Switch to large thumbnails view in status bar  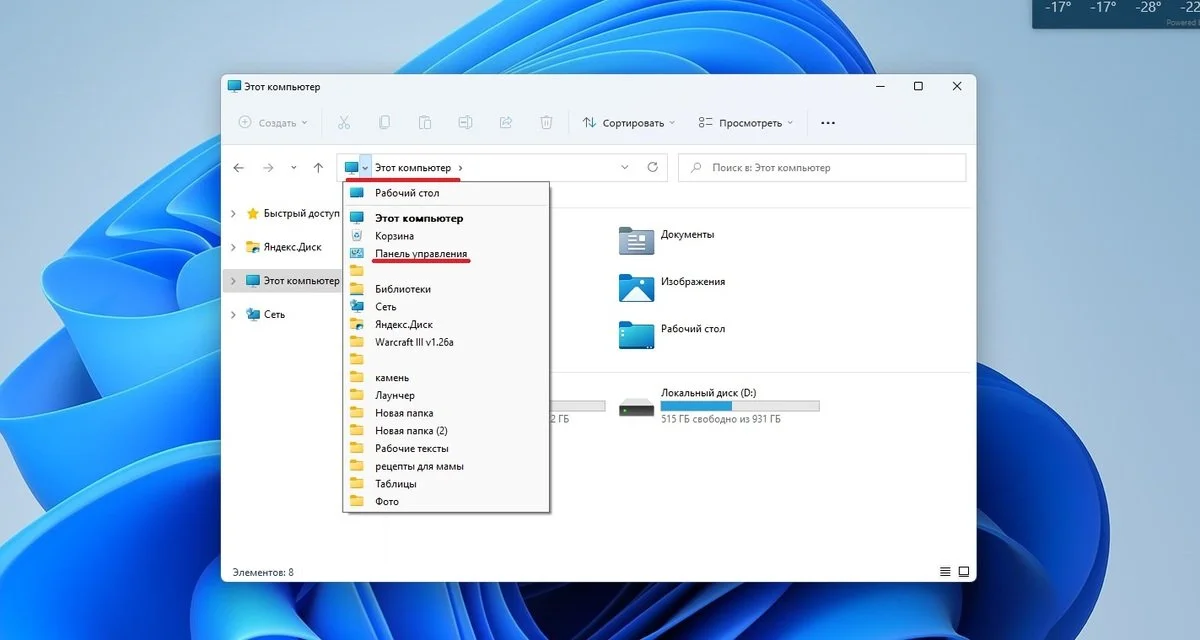[x=964, y=572]
